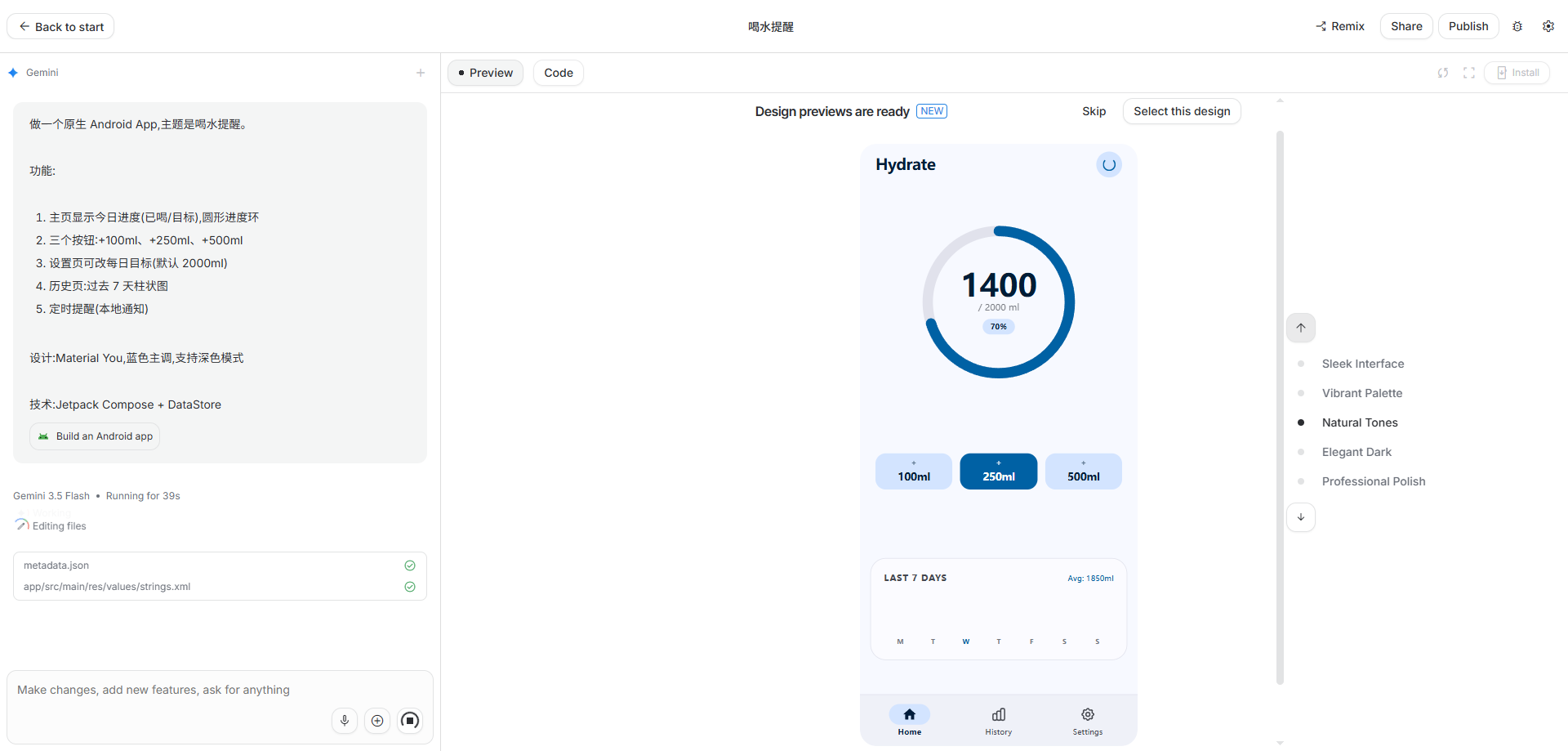
Task: Click the Install button
Action: (x=1517, y=73)
